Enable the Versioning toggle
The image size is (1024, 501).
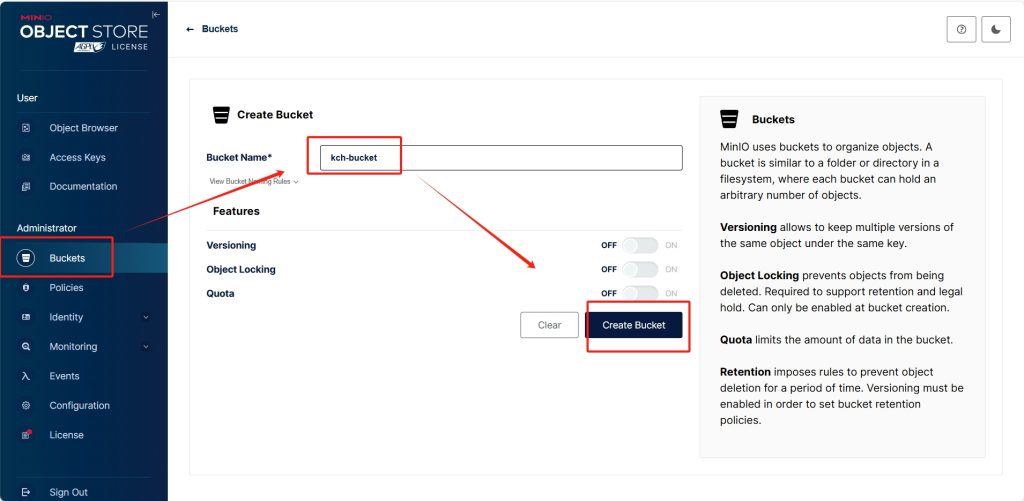click(x=640, y=246)
